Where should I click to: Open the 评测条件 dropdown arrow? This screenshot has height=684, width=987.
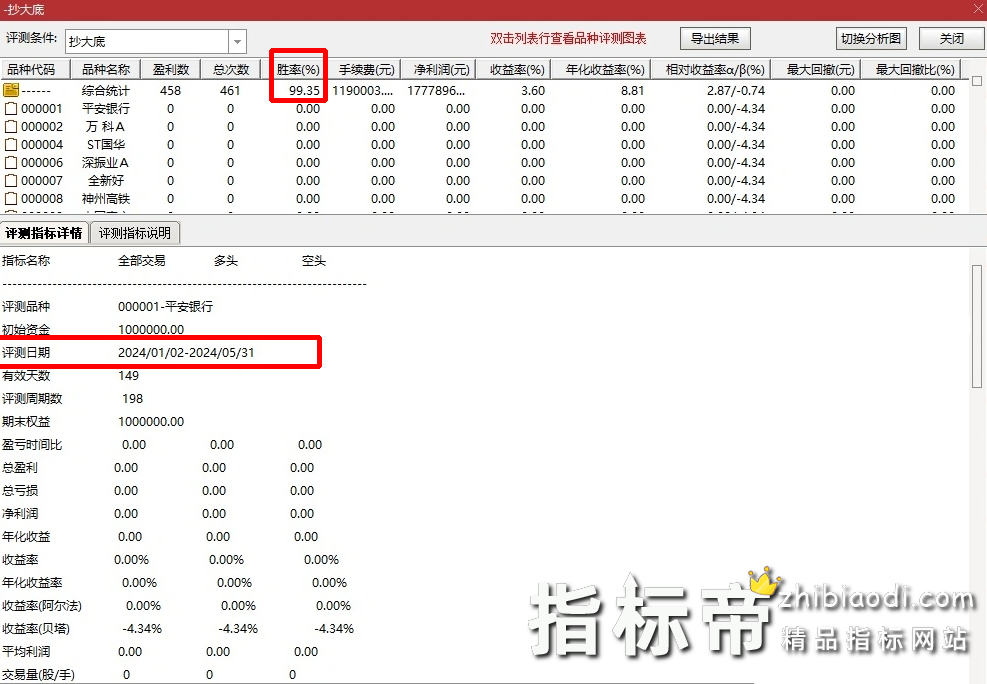click(237, 42)
